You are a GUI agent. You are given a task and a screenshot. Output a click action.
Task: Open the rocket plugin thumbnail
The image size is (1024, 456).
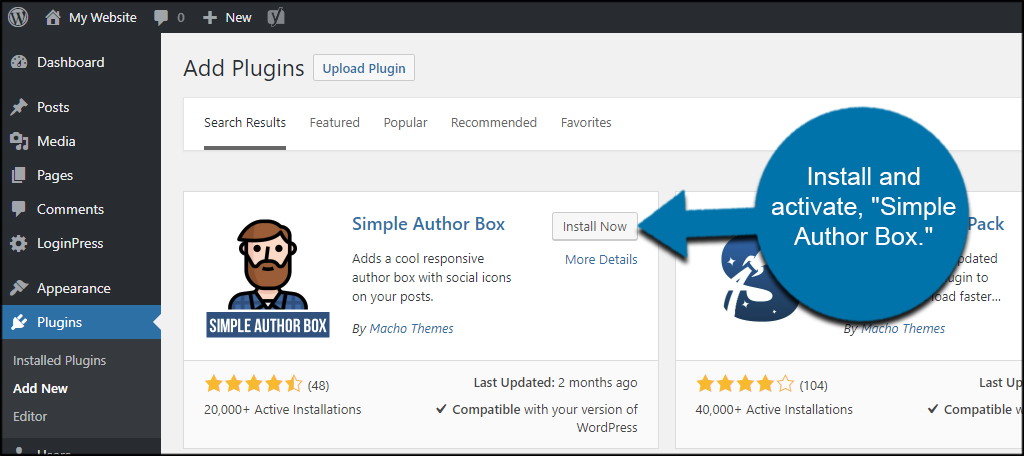click(x=761, y=278)
